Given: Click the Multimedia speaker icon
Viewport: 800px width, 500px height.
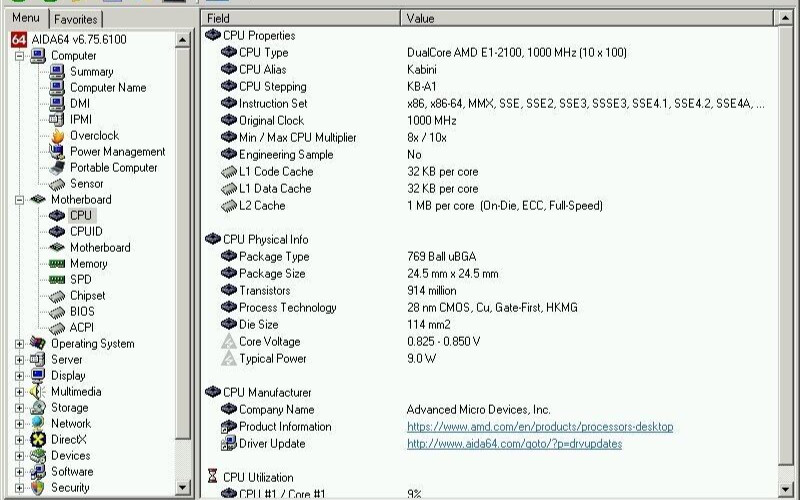Looking at the screenshot, I should [38, 391].
